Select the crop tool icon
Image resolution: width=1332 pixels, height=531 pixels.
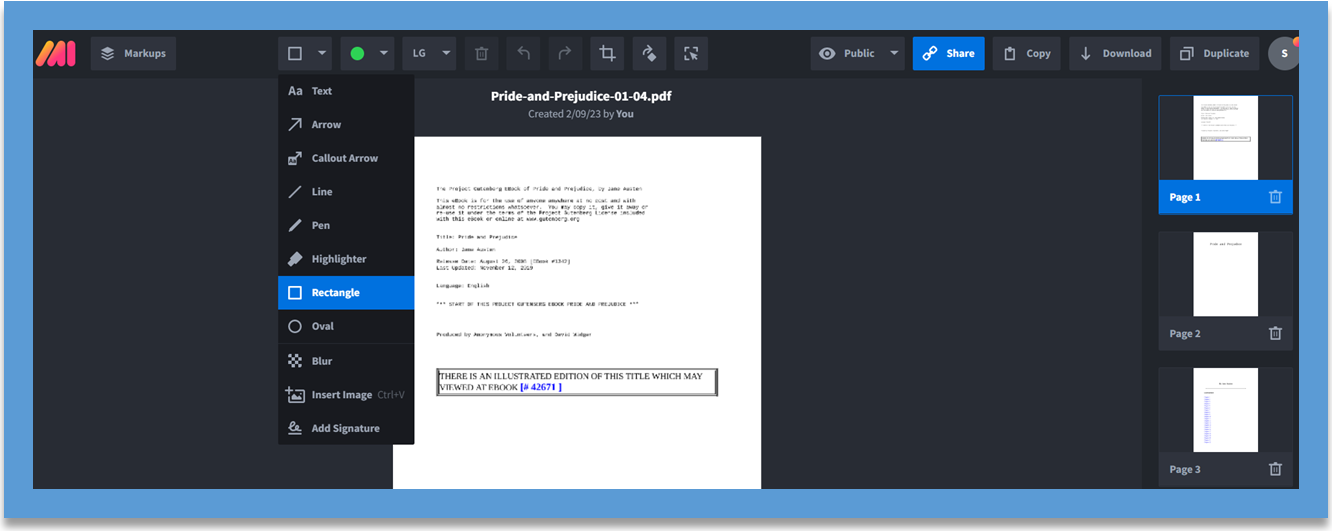point(607,54)
